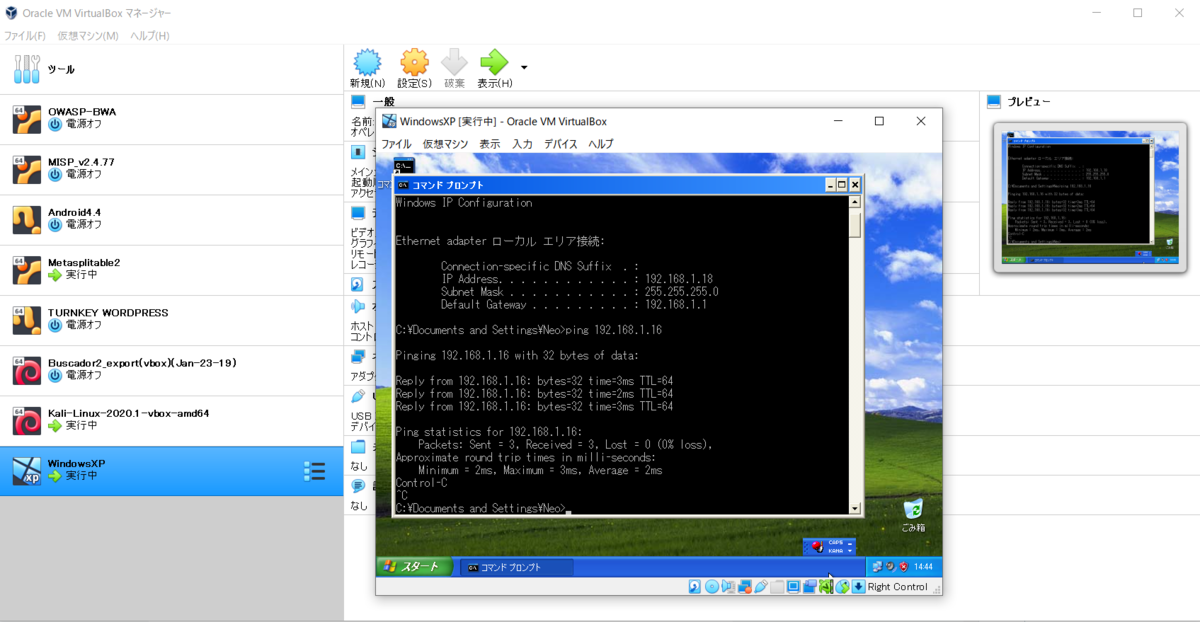Image resolution: width=1200 pixels, height=622 pixels.
Task: Open 表示 menu in WindowsXP VM window
Action: coord(489,144)
